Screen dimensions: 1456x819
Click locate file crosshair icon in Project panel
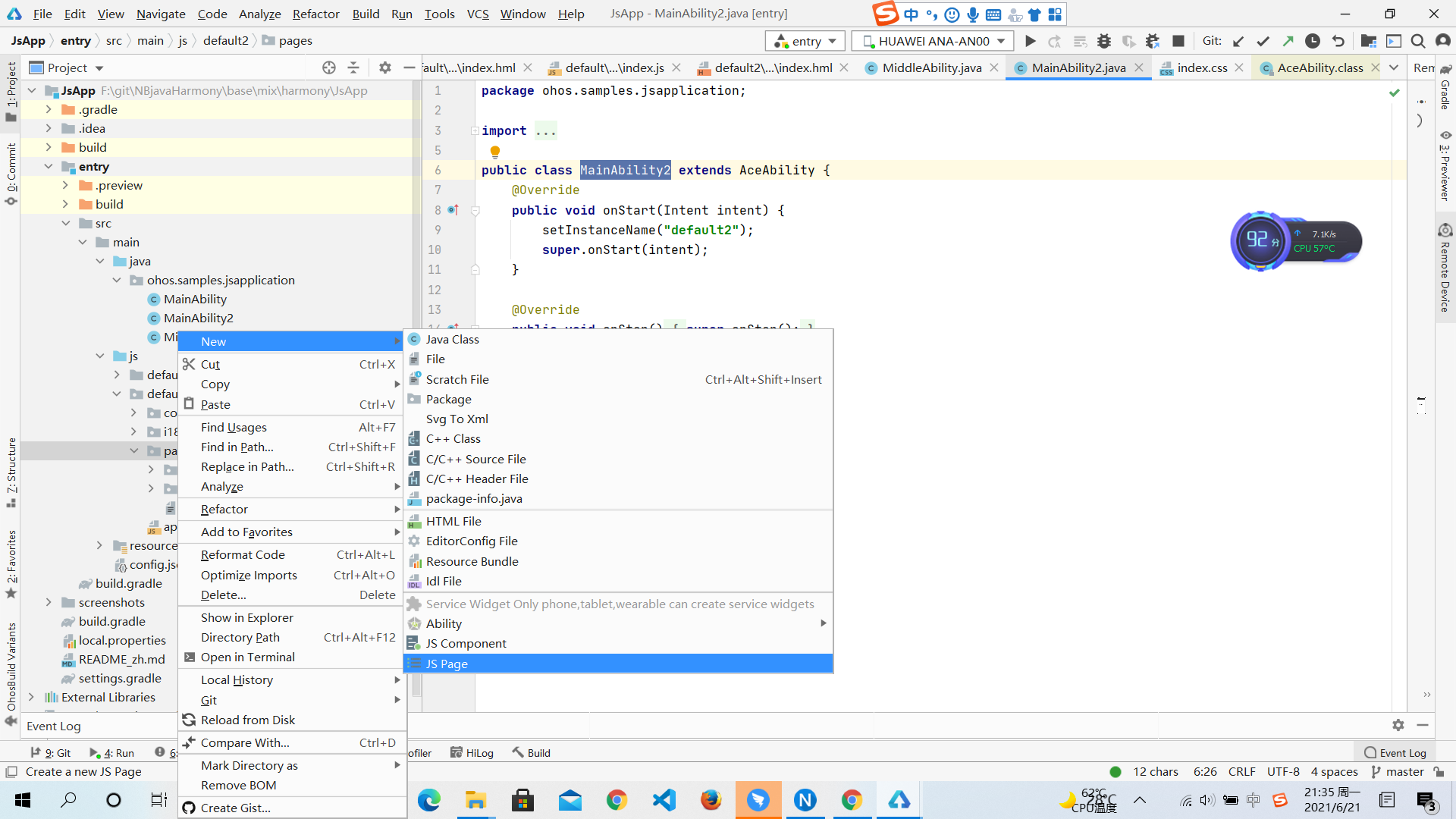(x=328, y=67)
